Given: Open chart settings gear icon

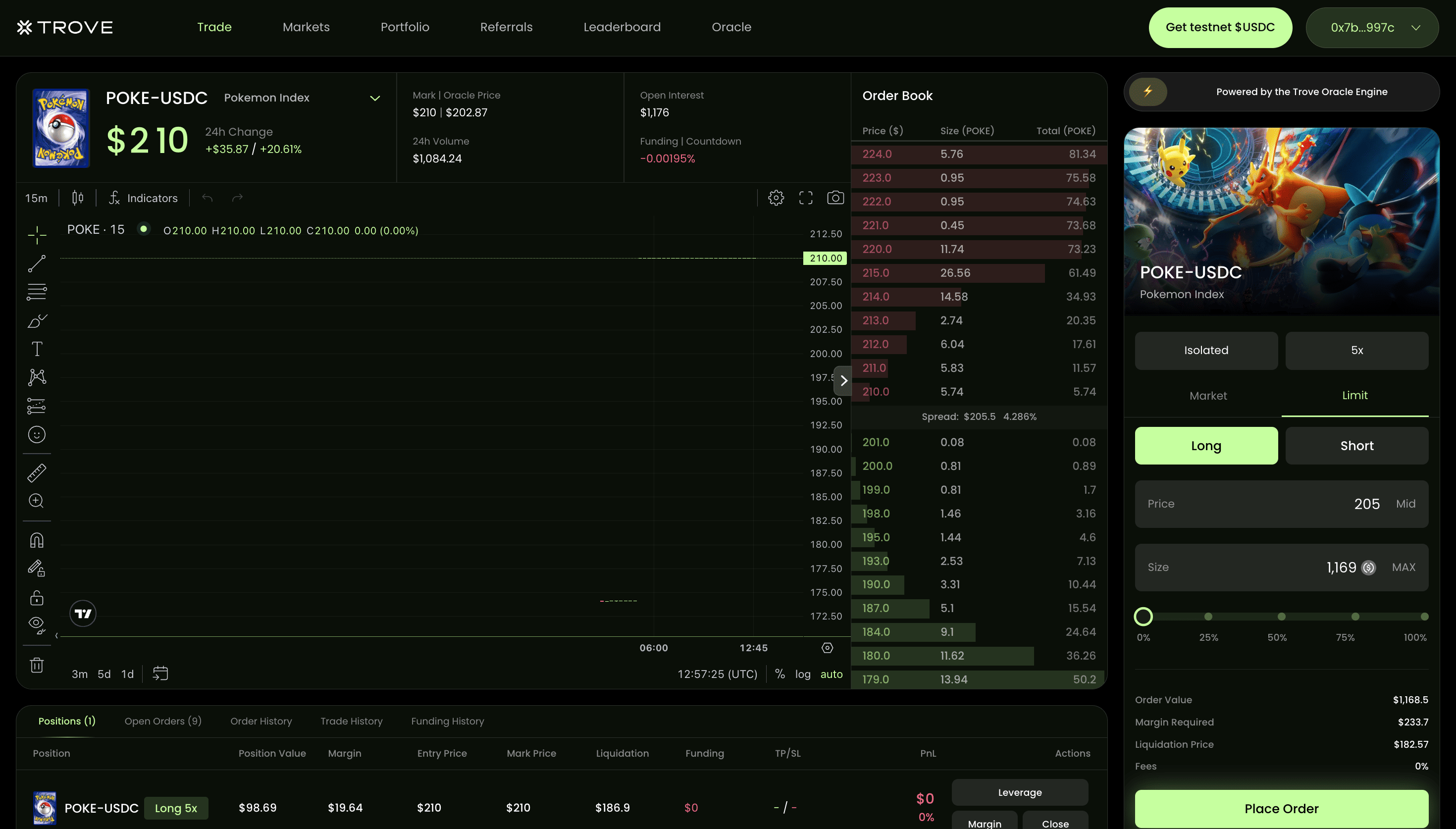Looking at the screenshot, I should [776, 198].
